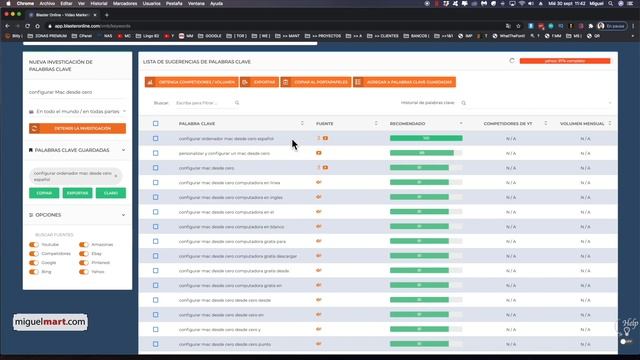Viewport: 640px width, 360px height.
Task: Click the search magnifier in the Buscar filter
Action: coord(237,103)
